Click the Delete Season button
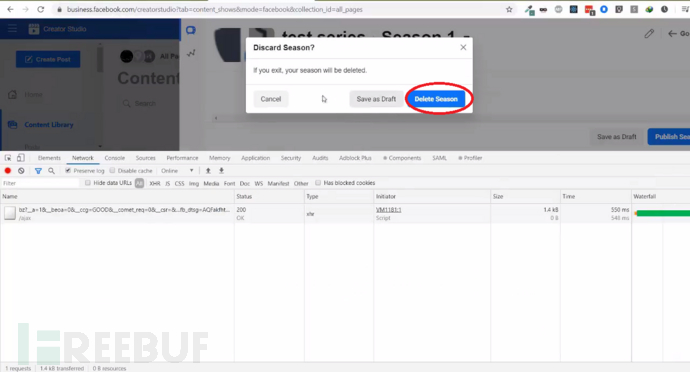 (x=436, y=99)
